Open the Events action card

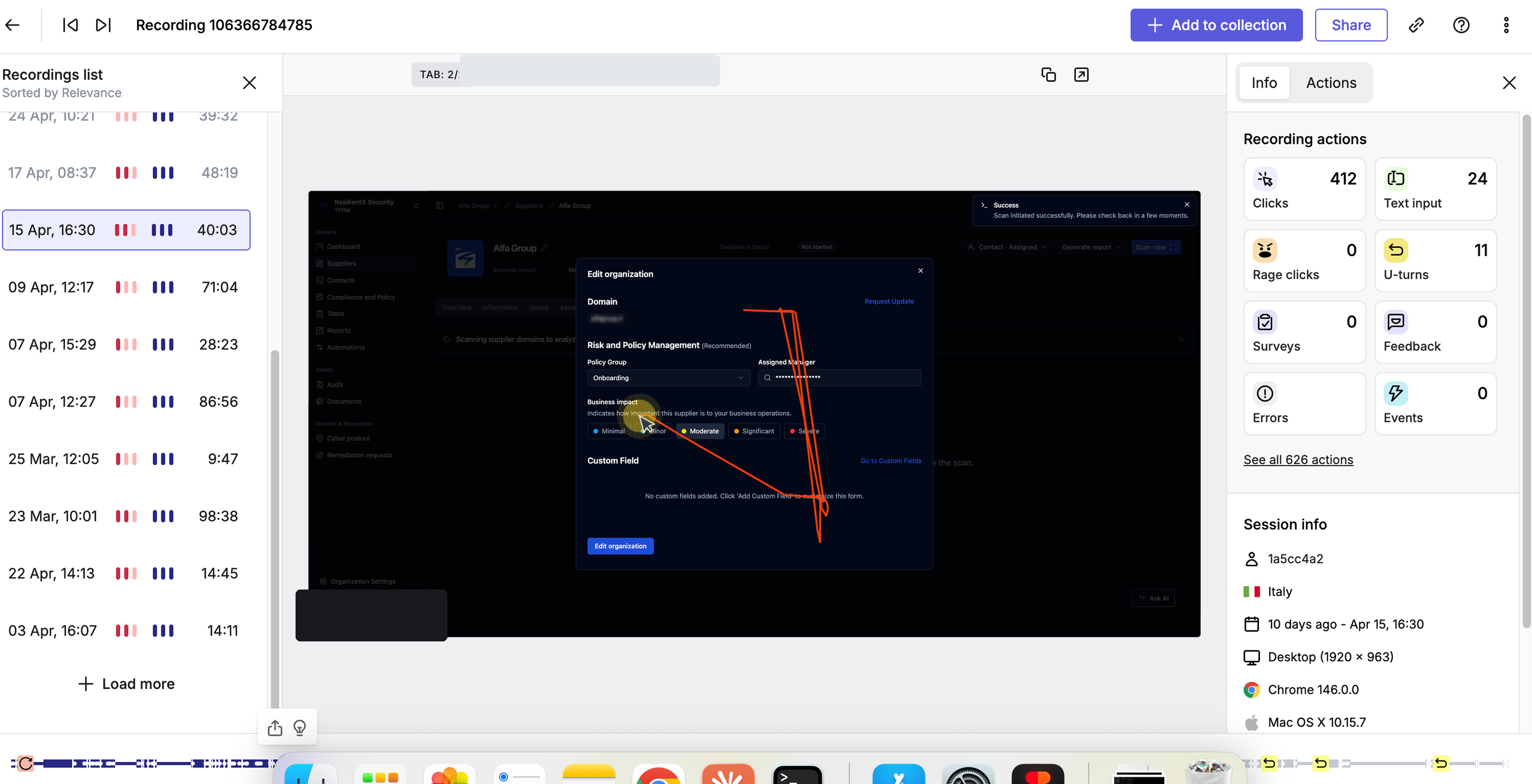1435,403
